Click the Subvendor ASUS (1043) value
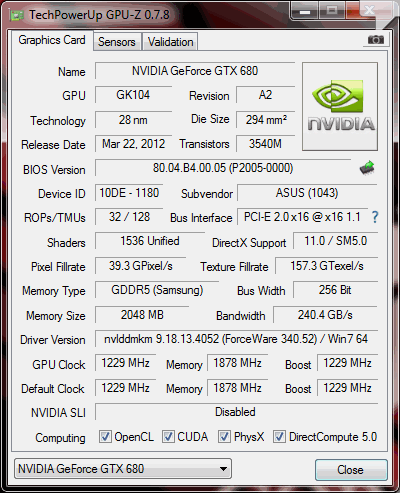This screenshot has height=493, width=400. (307, 193)
